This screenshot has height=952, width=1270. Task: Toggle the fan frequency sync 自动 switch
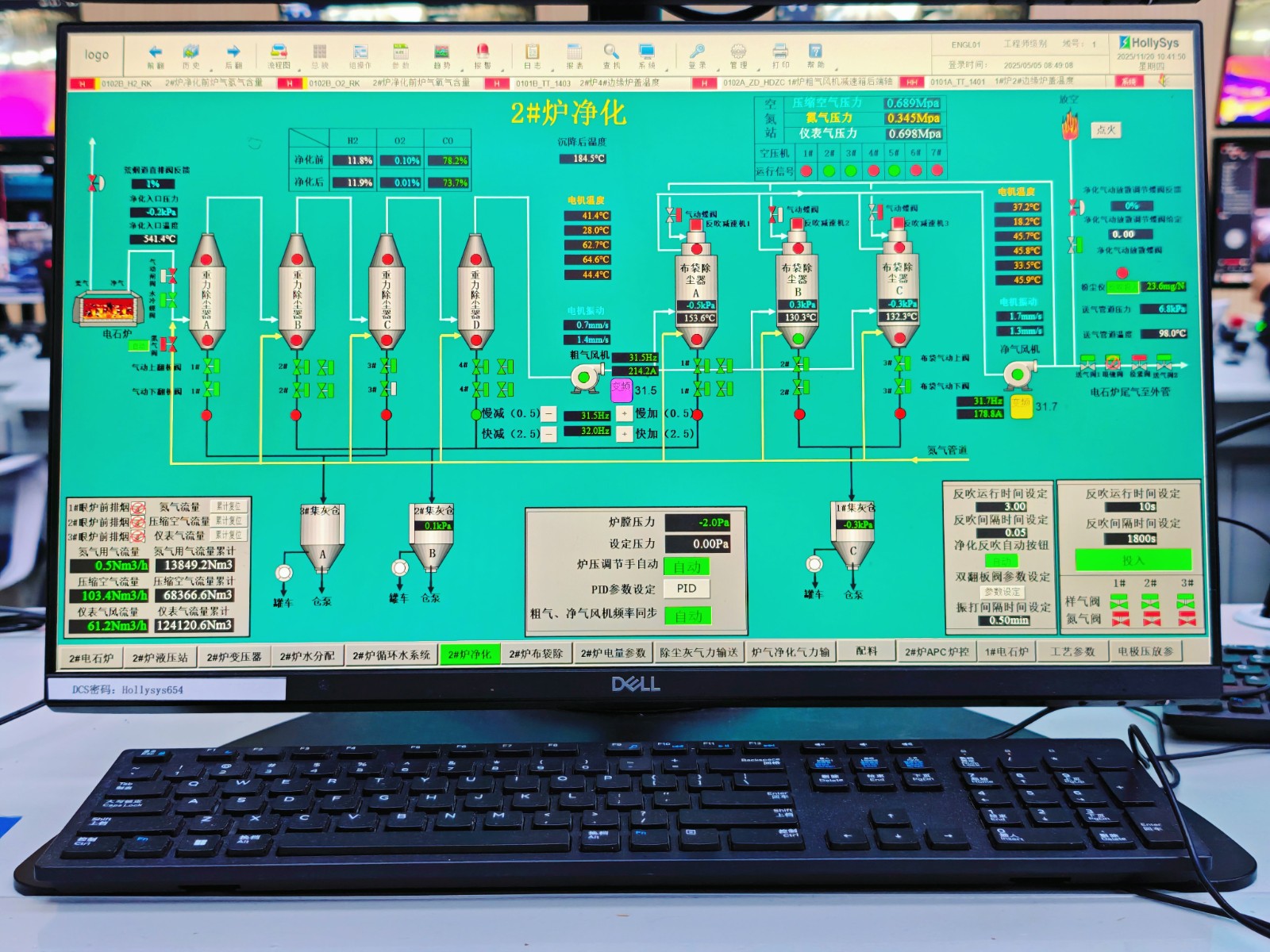click(x=687, y=616)
